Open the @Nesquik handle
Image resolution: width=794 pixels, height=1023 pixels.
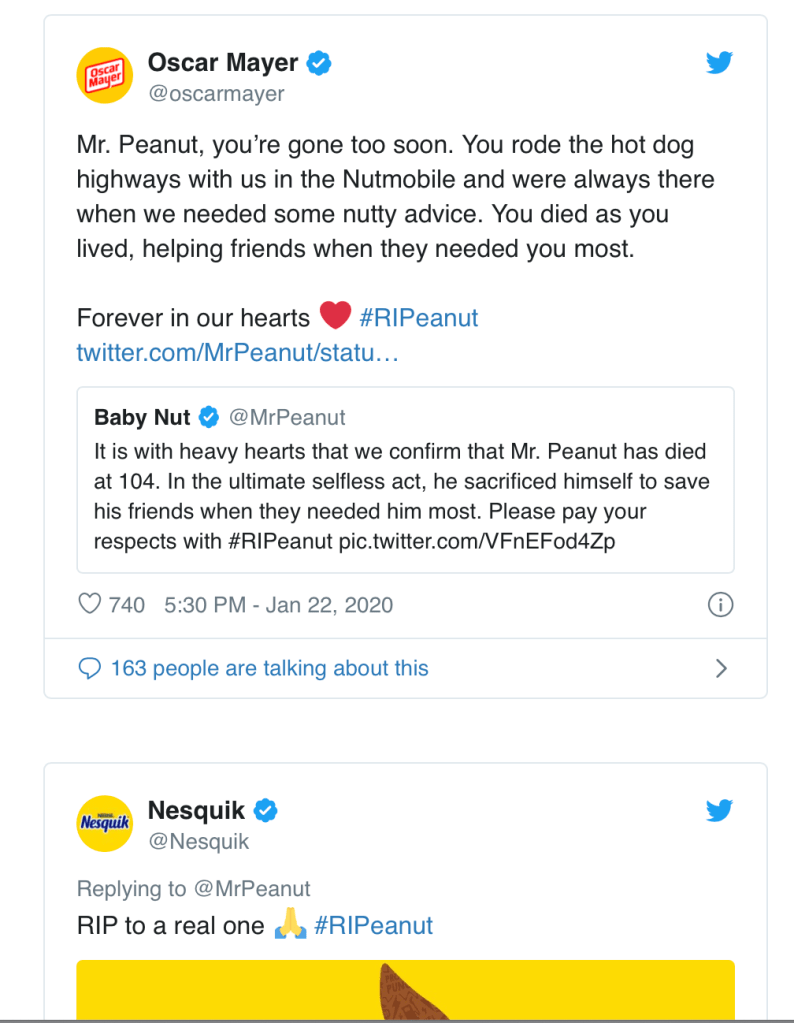coord(198,841)
